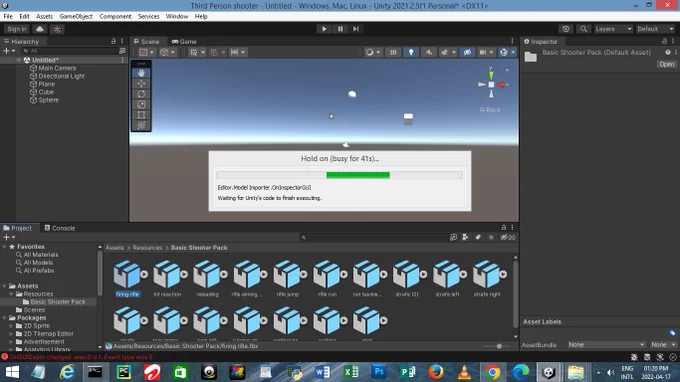Collapse the Untitled scene in Hierarchy
The height and width of the screenshot is (382, 680).
pyautogui.click(x=20, y=60)
